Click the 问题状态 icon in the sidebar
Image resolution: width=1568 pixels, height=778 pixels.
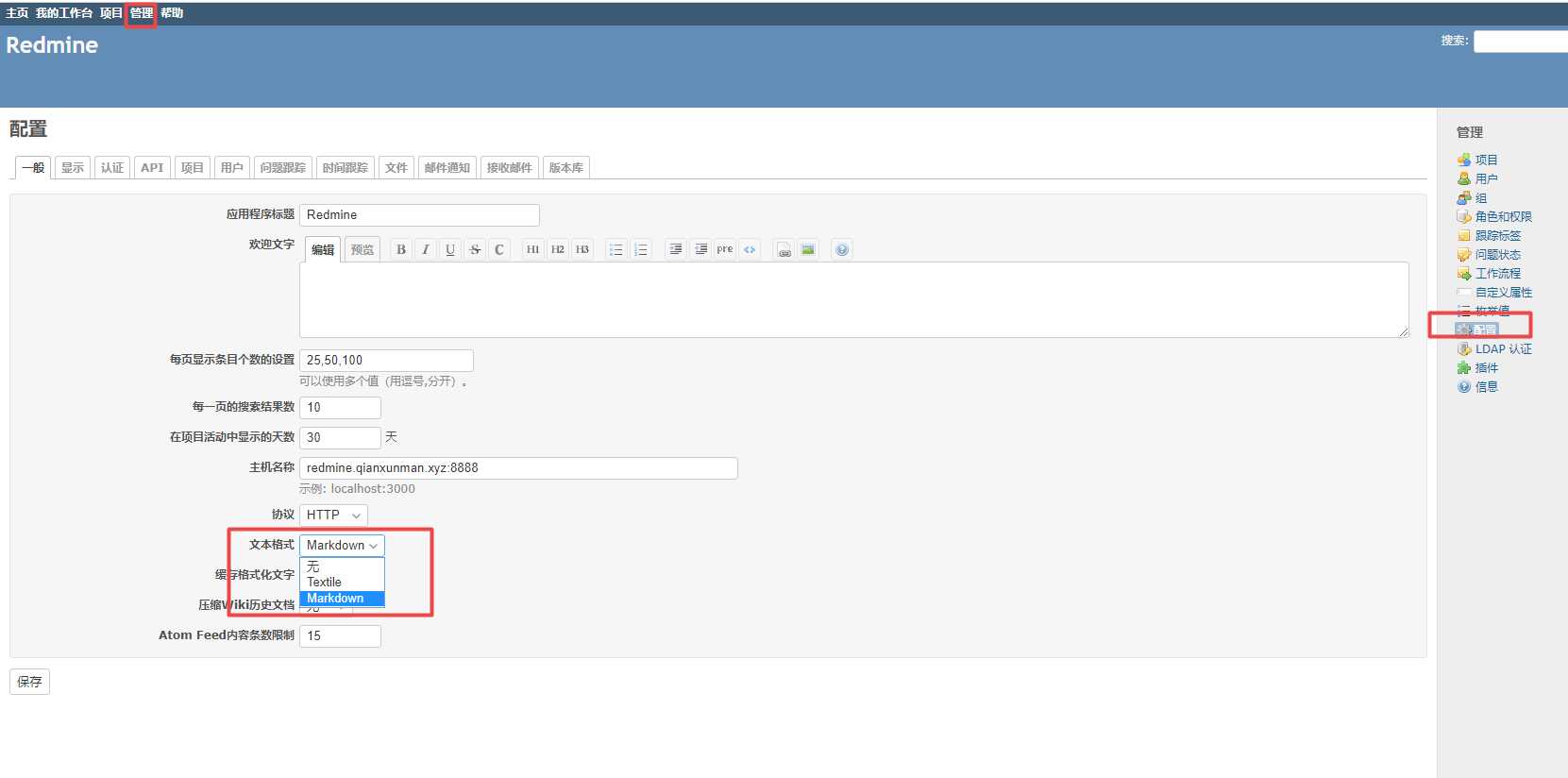pos(1464,254)
